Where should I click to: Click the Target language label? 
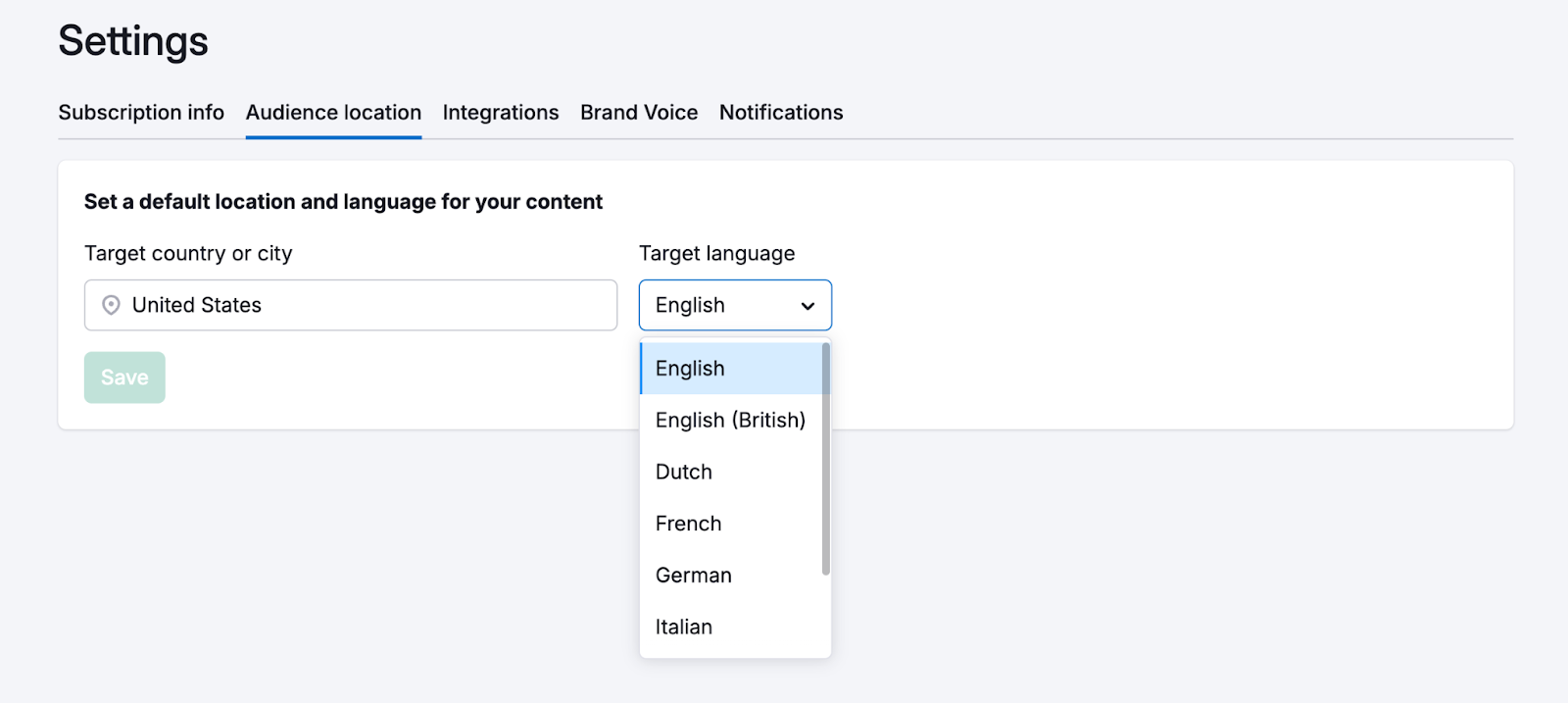pos(716,254)
